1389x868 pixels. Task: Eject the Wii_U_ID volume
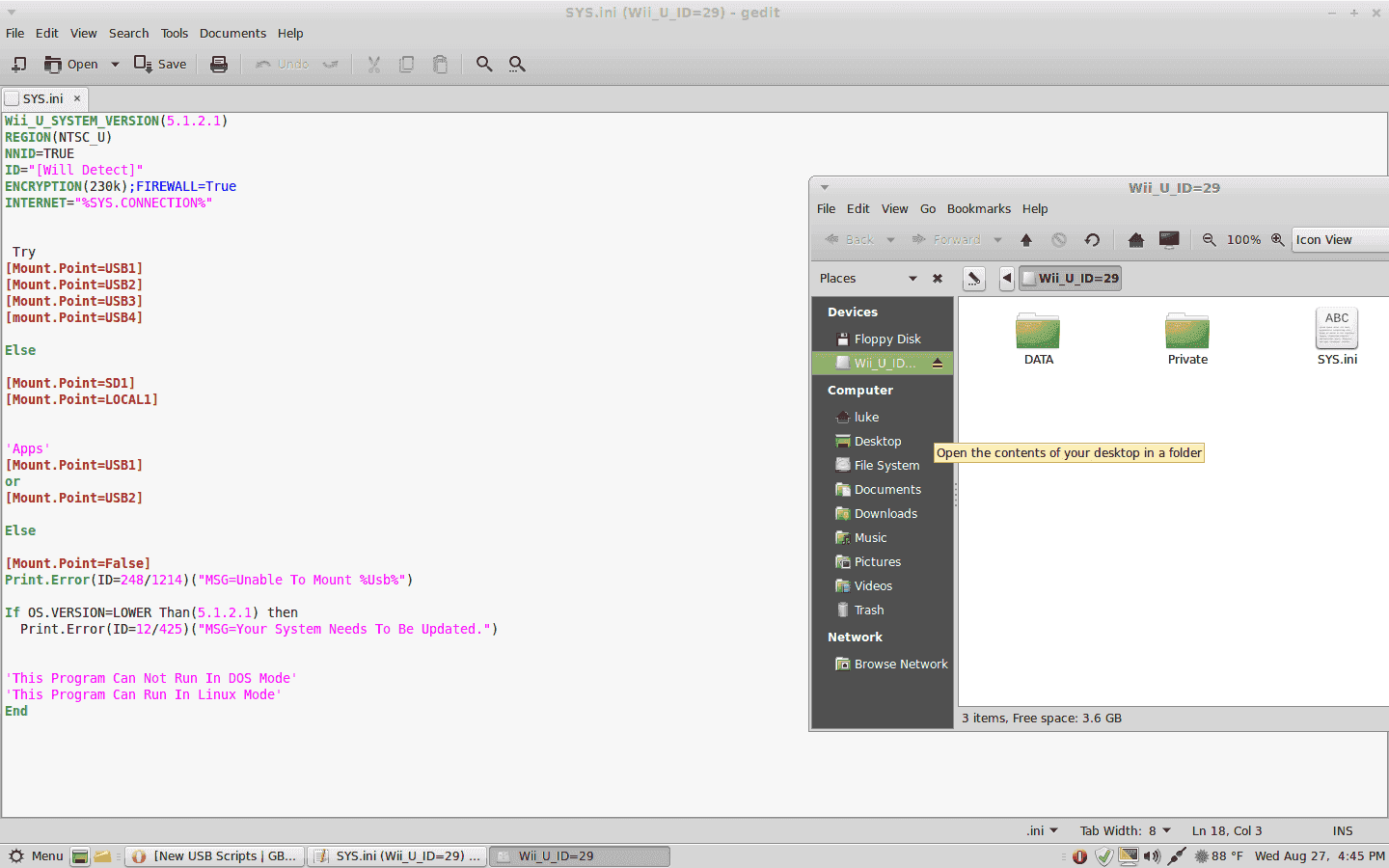pyautogui.click(x=937, y=364)
